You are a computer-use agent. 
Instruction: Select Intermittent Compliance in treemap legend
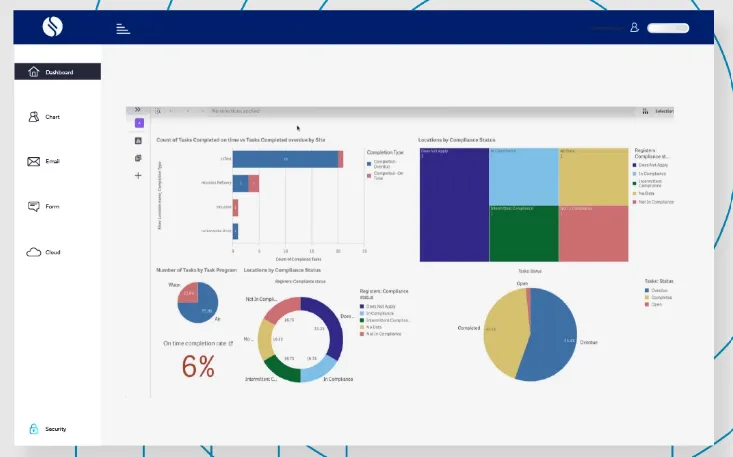[x=647, y=183]
